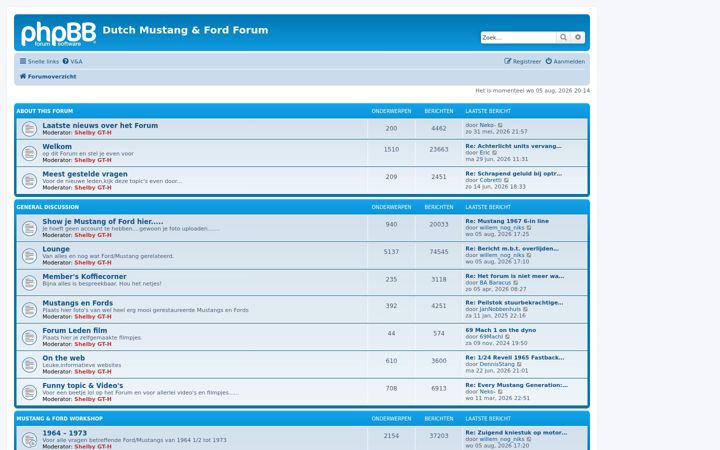Screen dimensions: 720x450
Task: View latest post icon after DennisStang
Action: [520, 364]
